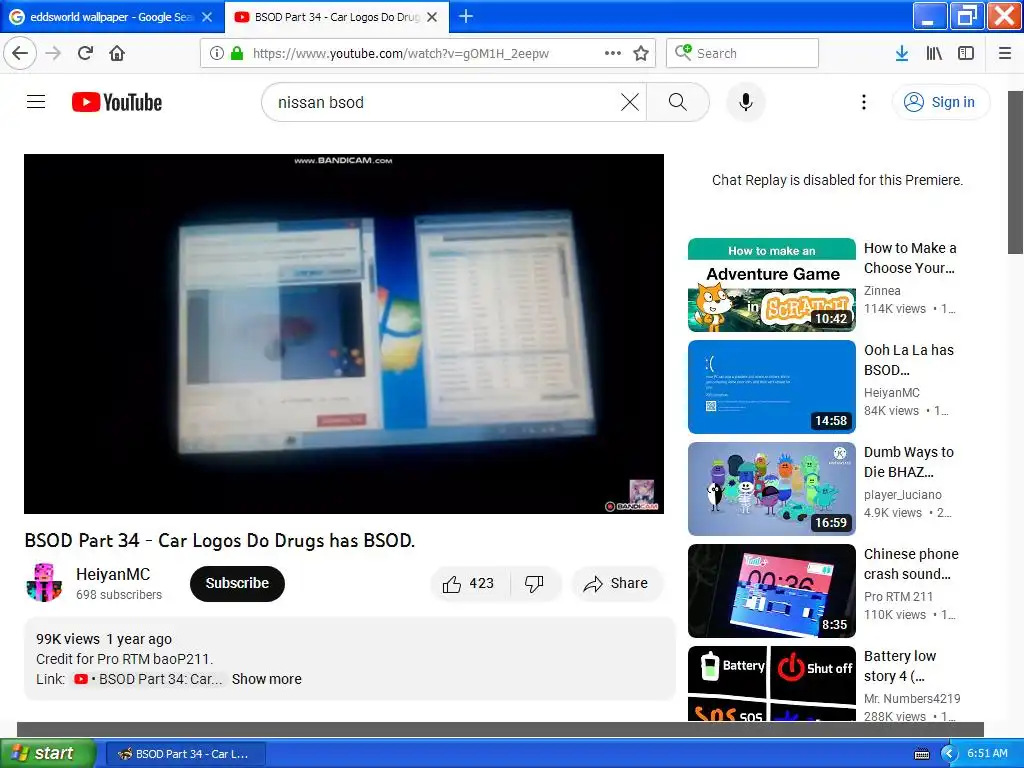The image size is (1024, 768).
Task: Show hidden tray icons arrow
Action: (948, 754)
